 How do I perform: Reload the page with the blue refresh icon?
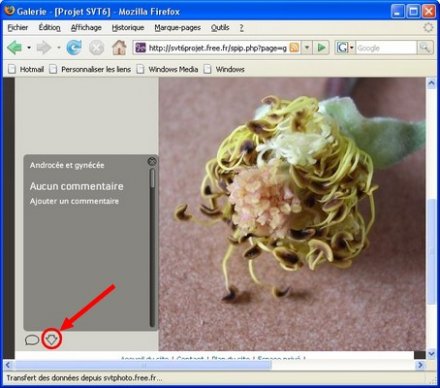pyautogui.click(x=74, y=48)
